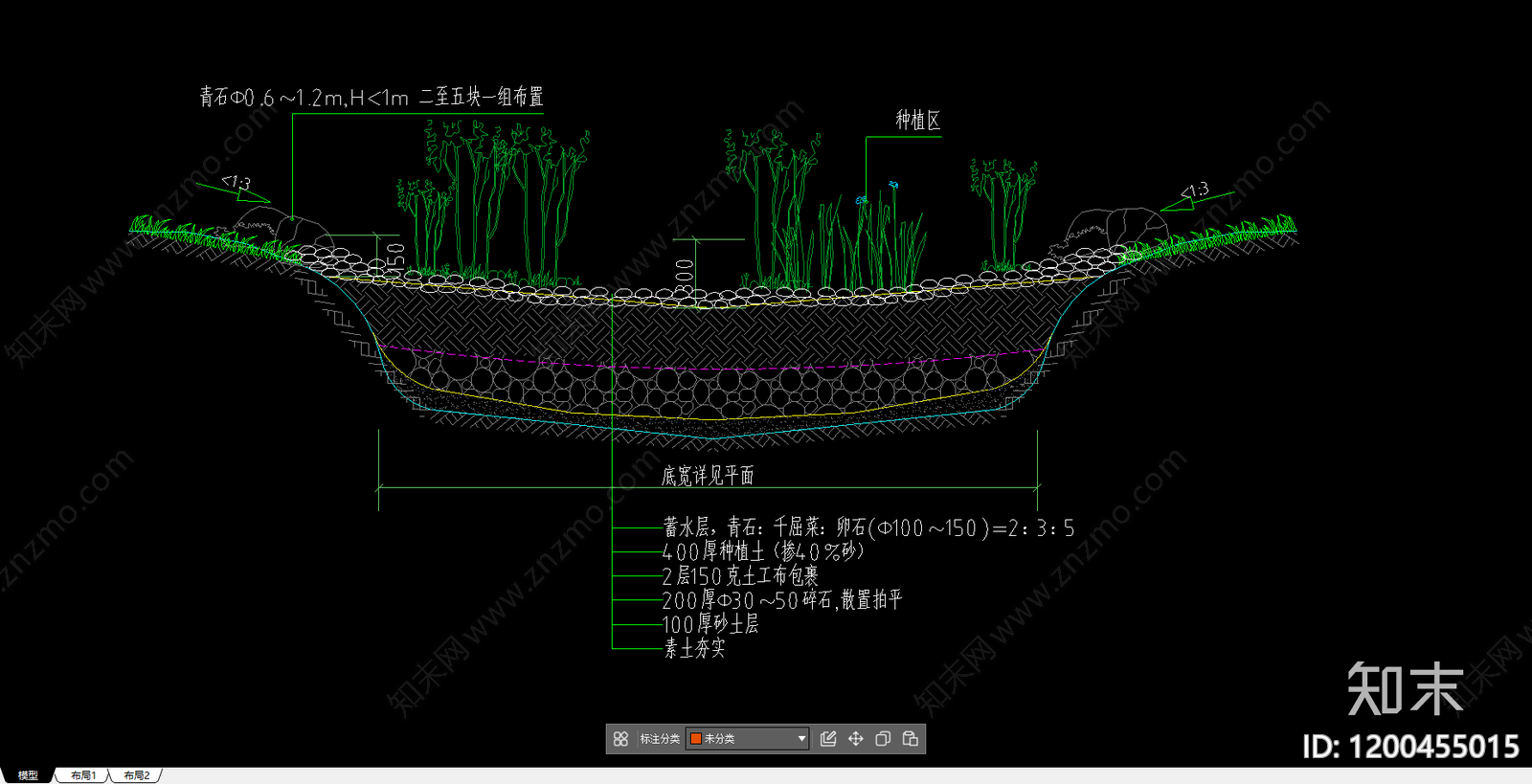The image size is (1532, 784).
Task: Select the move arrows icon
Action: pyautogui.click(x=856, y=739)
